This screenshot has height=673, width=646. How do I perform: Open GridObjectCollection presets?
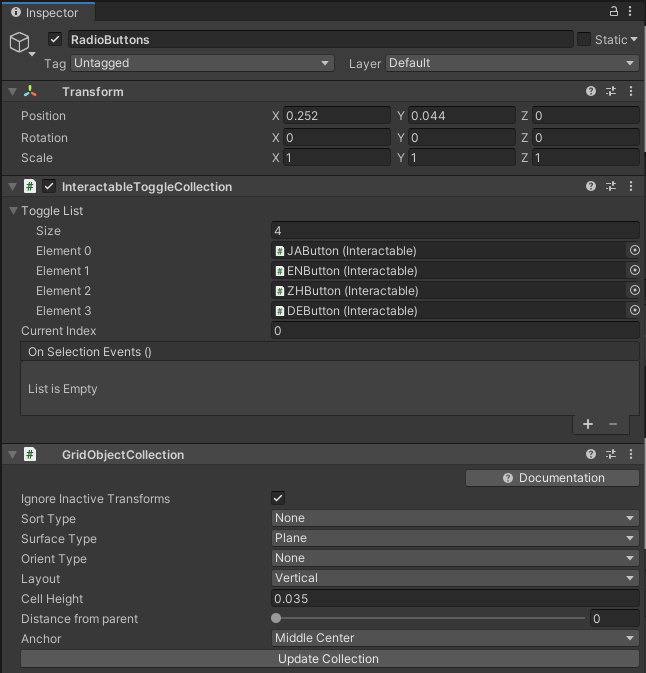(611, 454)
